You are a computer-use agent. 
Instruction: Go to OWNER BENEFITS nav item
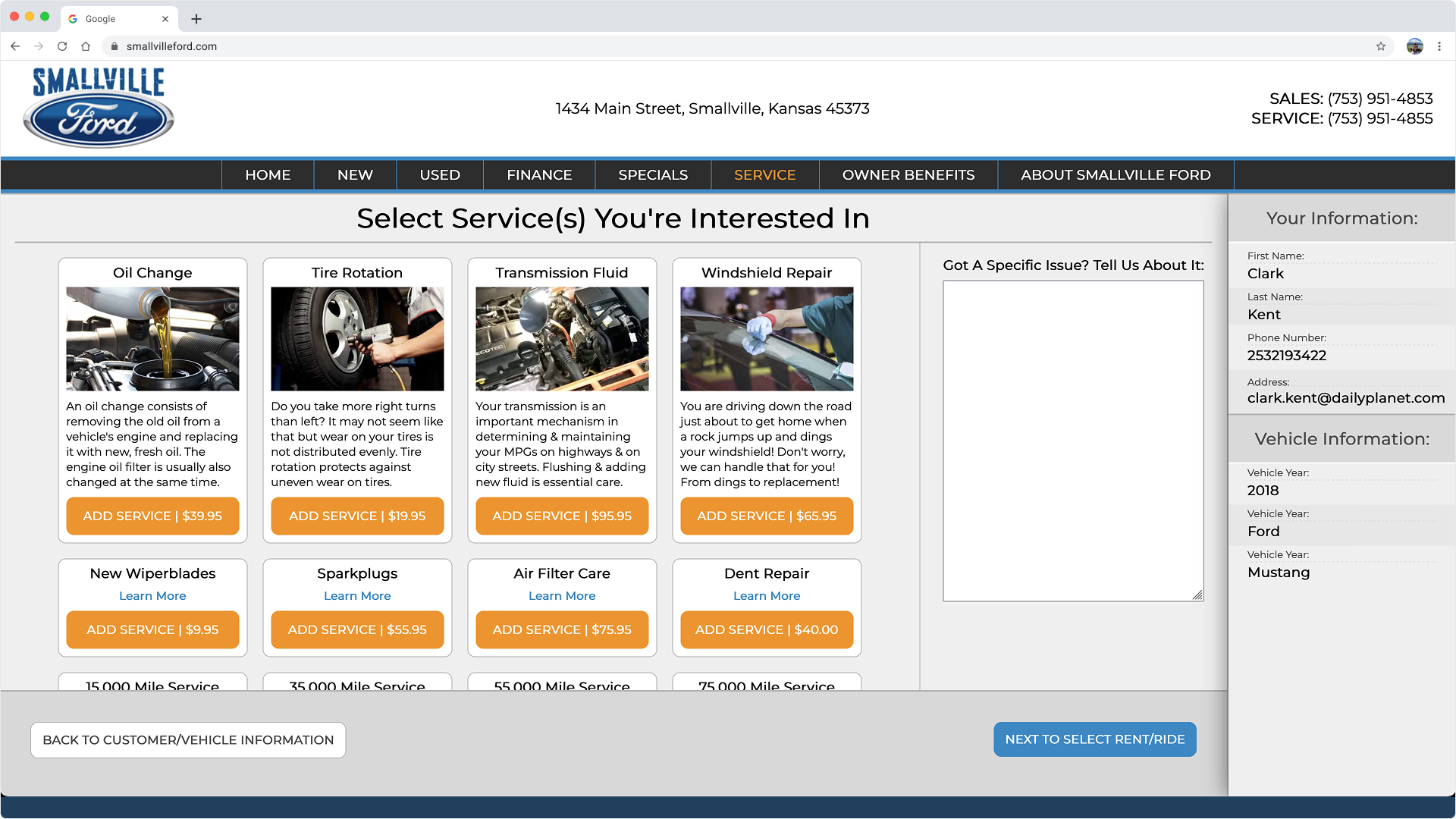point(908,175)
